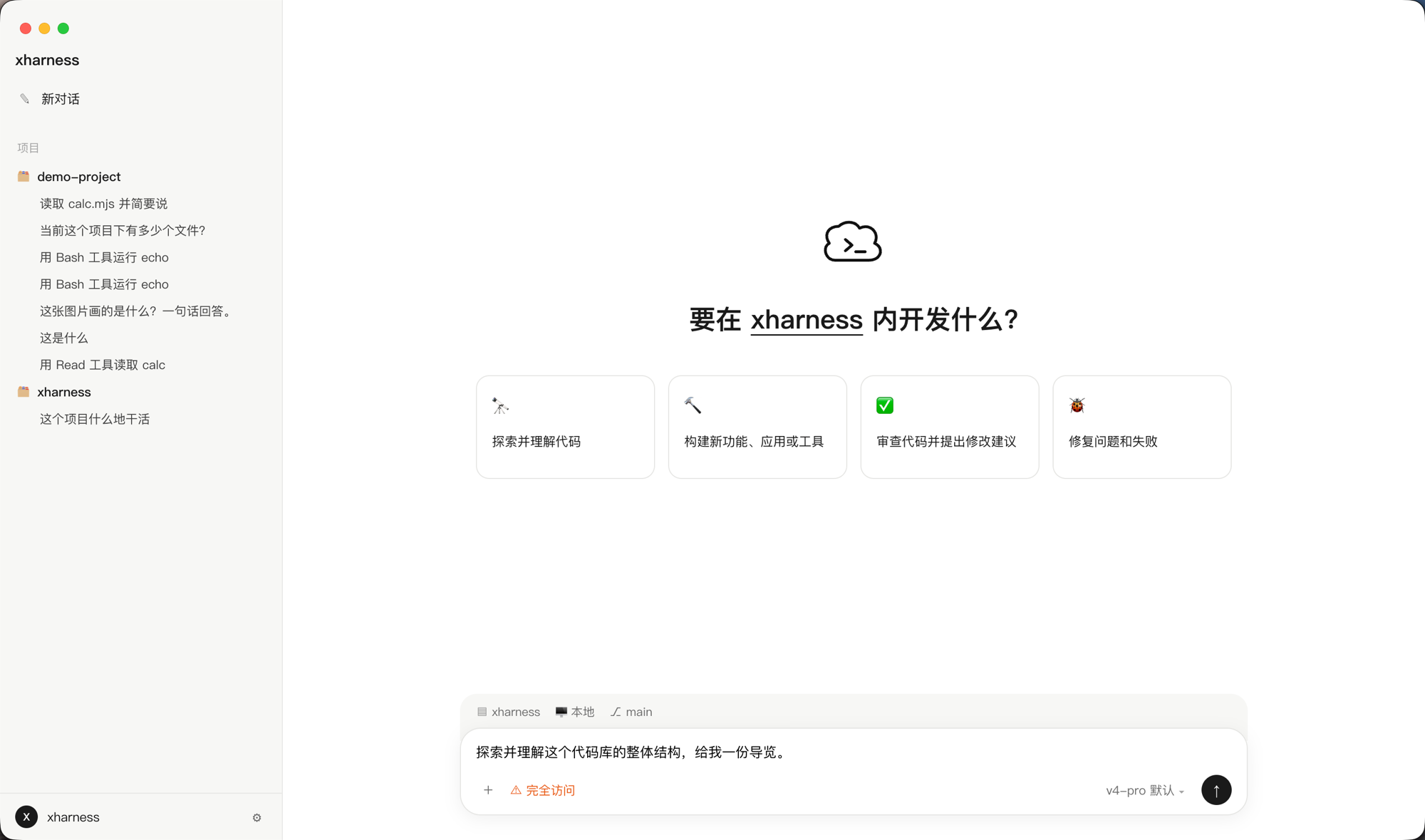Toggle the 完全访问 permission warning
The image size is (1425, 840).
(543, 790)
